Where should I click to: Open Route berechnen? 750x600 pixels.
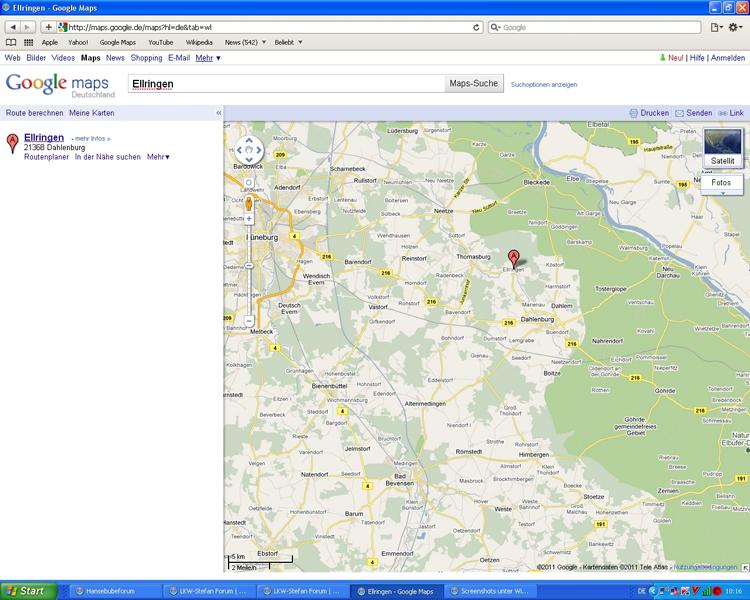coord(34,113)
